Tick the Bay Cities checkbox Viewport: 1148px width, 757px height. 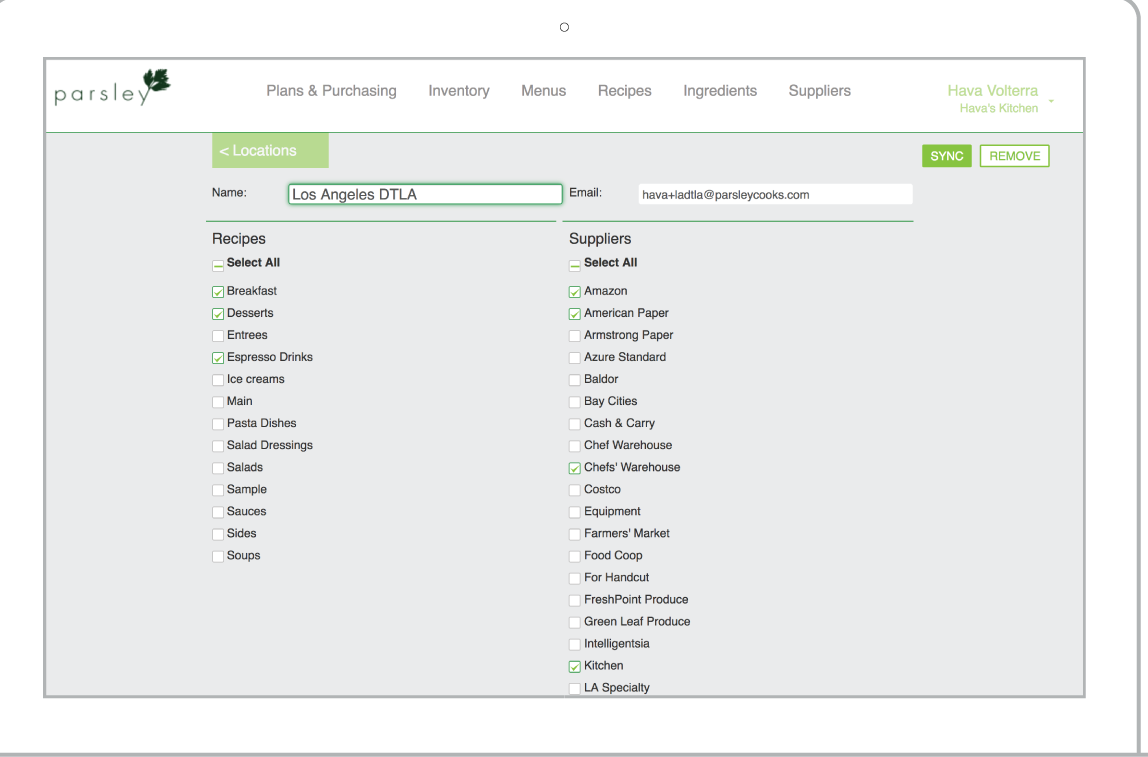coord(575,402)
